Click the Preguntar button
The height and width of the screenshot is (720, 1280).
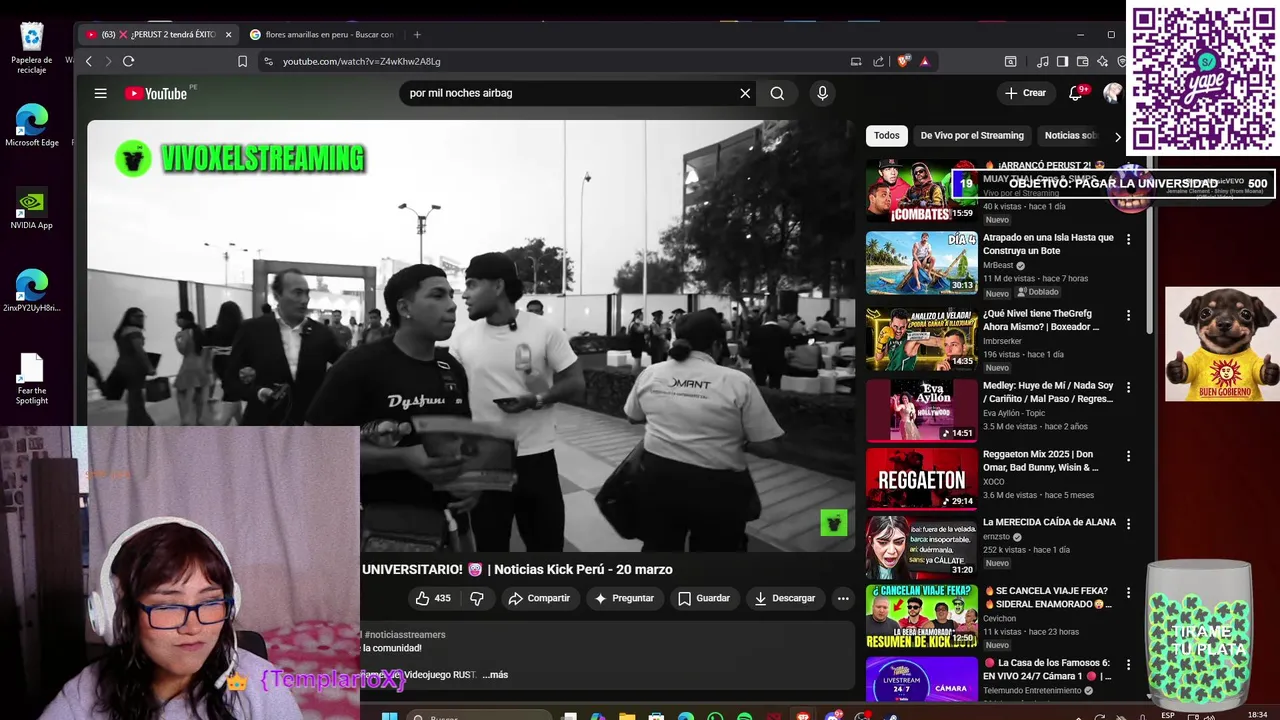point(623,598)
